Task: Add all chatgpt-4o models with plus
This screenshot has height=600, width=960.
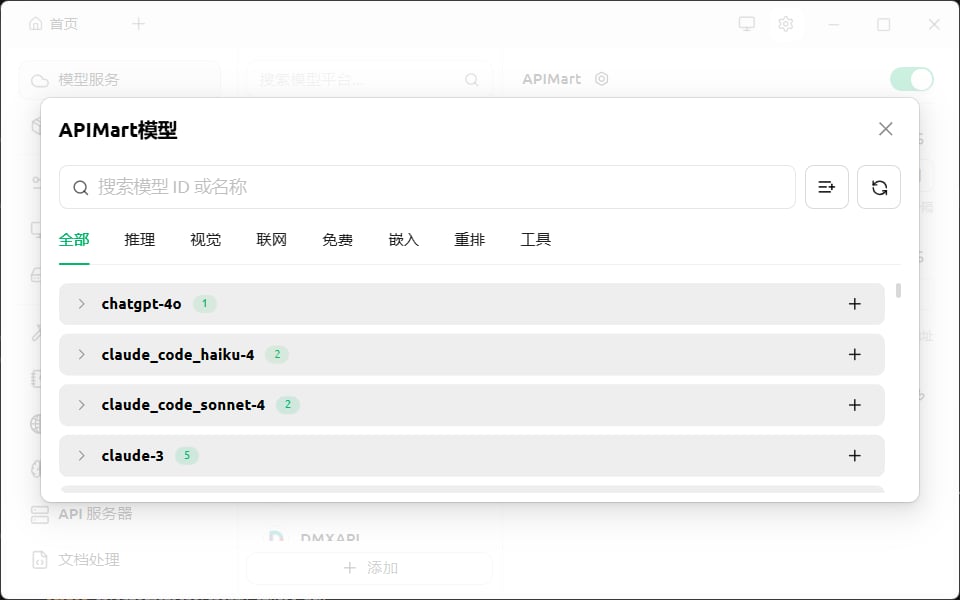Action: coord(855,304)
